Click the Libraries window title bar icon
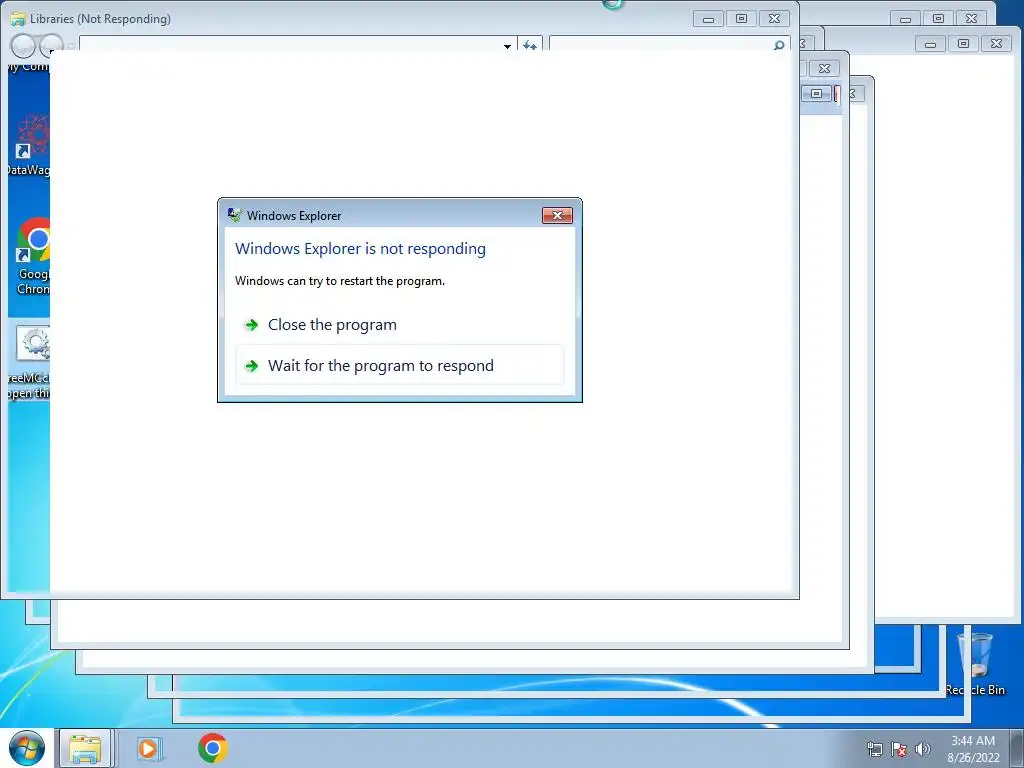The height and width of the screenshot is (768, 1024). click(18, 19)
